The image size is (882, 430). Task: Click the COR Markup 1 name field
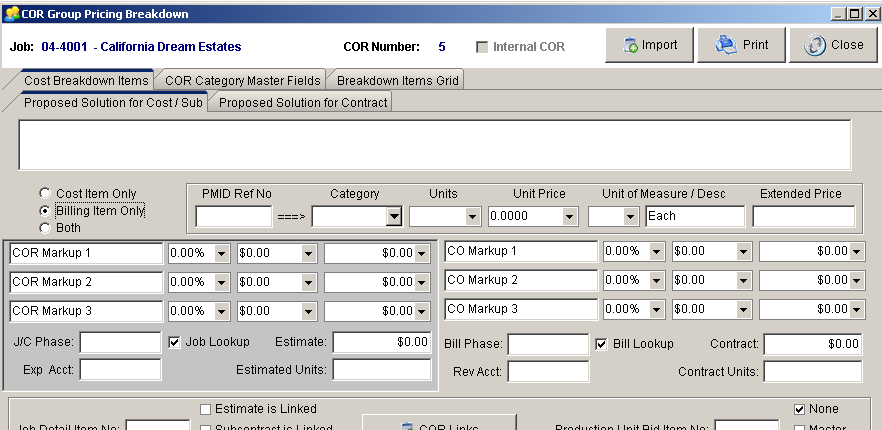pyautogui.click(x=86, y=253)
